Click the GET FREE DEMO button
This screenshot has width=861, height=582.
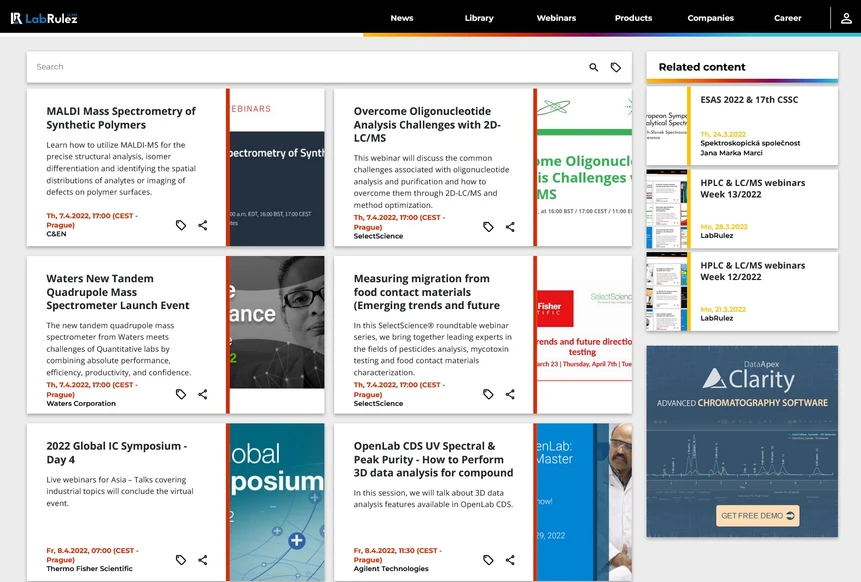757,516
